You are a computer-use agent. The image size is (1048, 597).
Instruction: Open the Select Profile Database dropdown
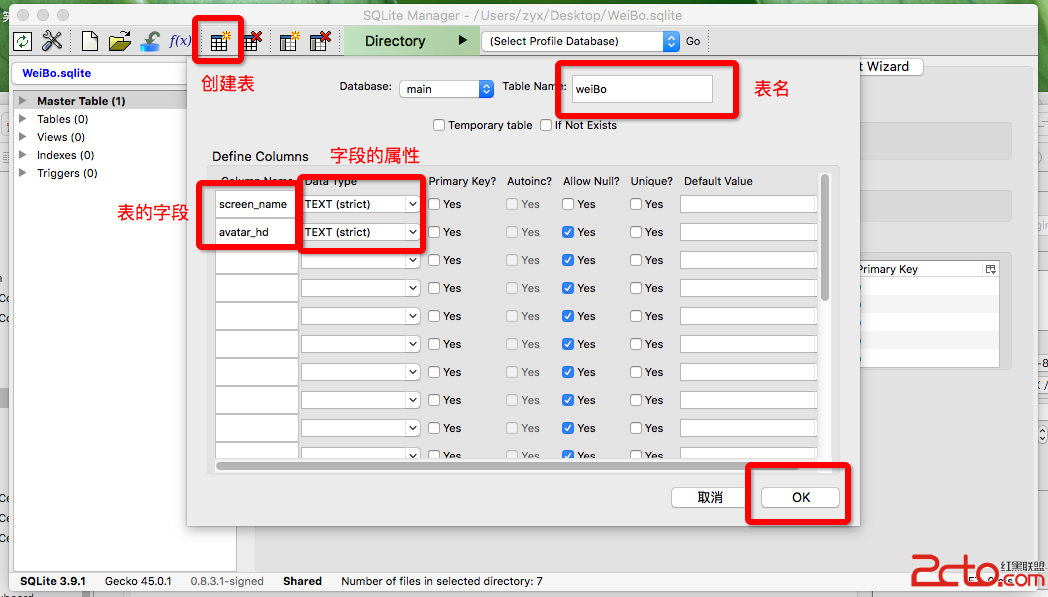(x=581, y=41)
